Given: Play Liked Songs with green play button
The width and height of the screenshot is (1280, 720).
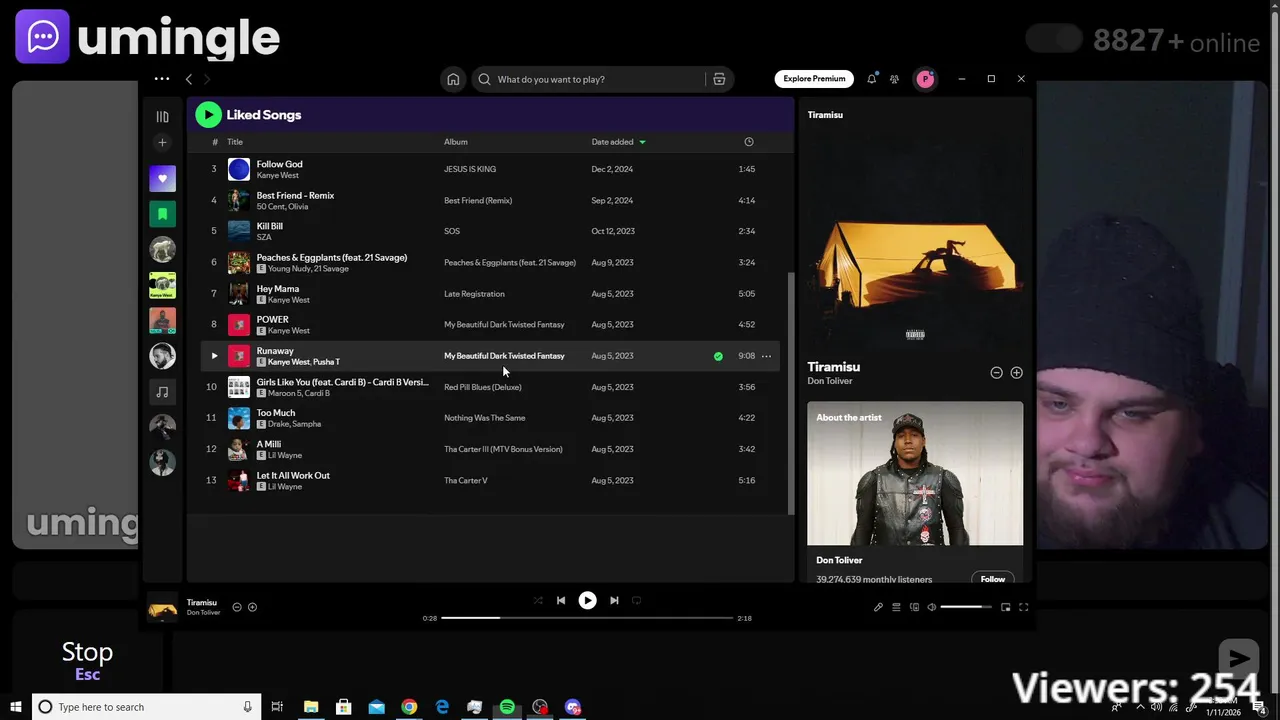Looking at the screenshot, I should [x=208, y=115].
